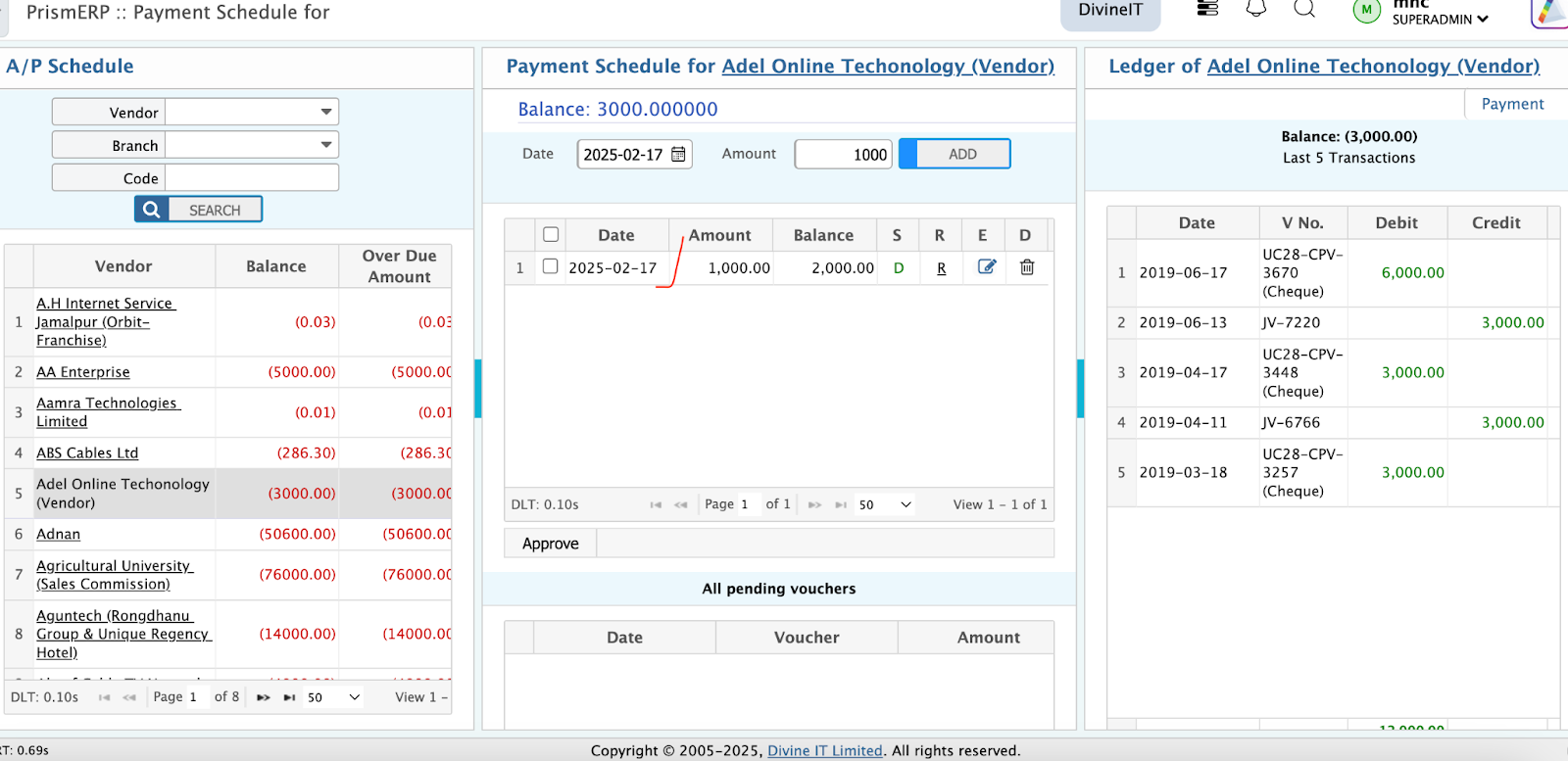Go to first page in vendor list pager
1568x761 pixels.
coord(104,697)
